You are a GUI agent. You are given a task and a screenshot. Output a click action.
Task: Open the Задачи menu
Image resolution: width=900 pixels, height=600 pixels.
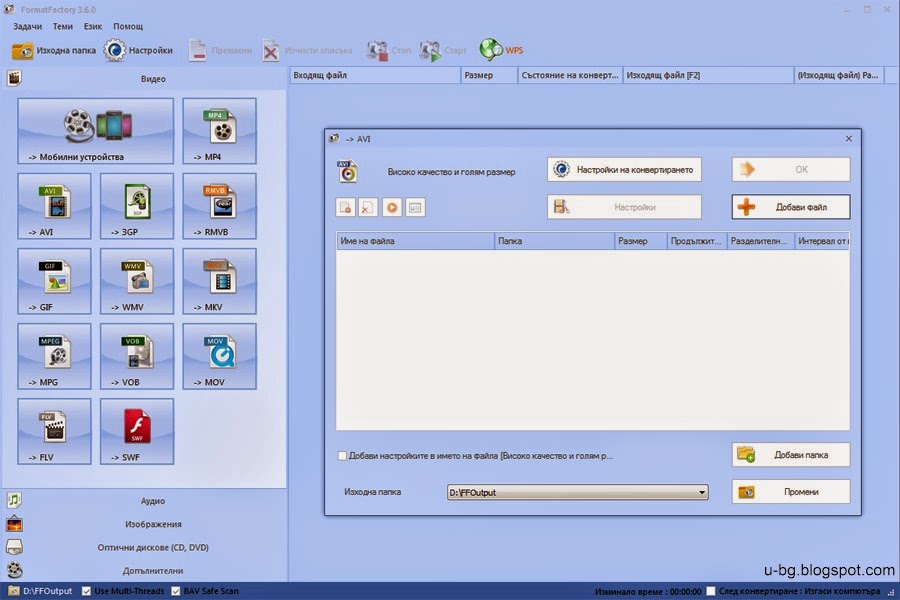(x=28, y=26)
